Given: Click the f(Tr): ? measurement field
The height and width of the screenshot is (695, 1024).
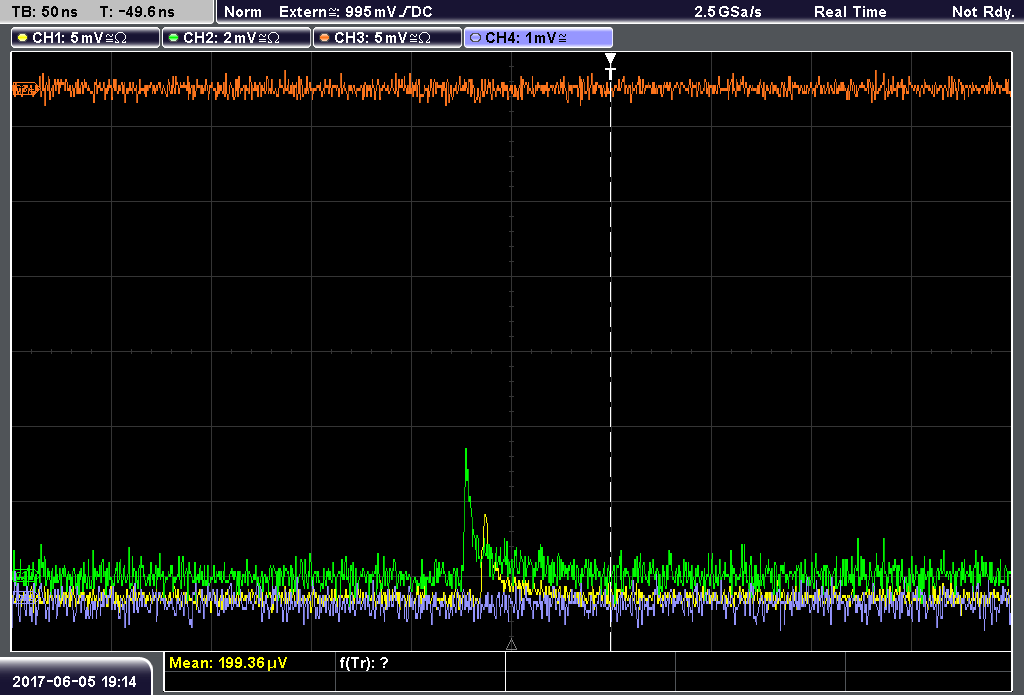Looking at the screenshot, I should tap(364, 663).
